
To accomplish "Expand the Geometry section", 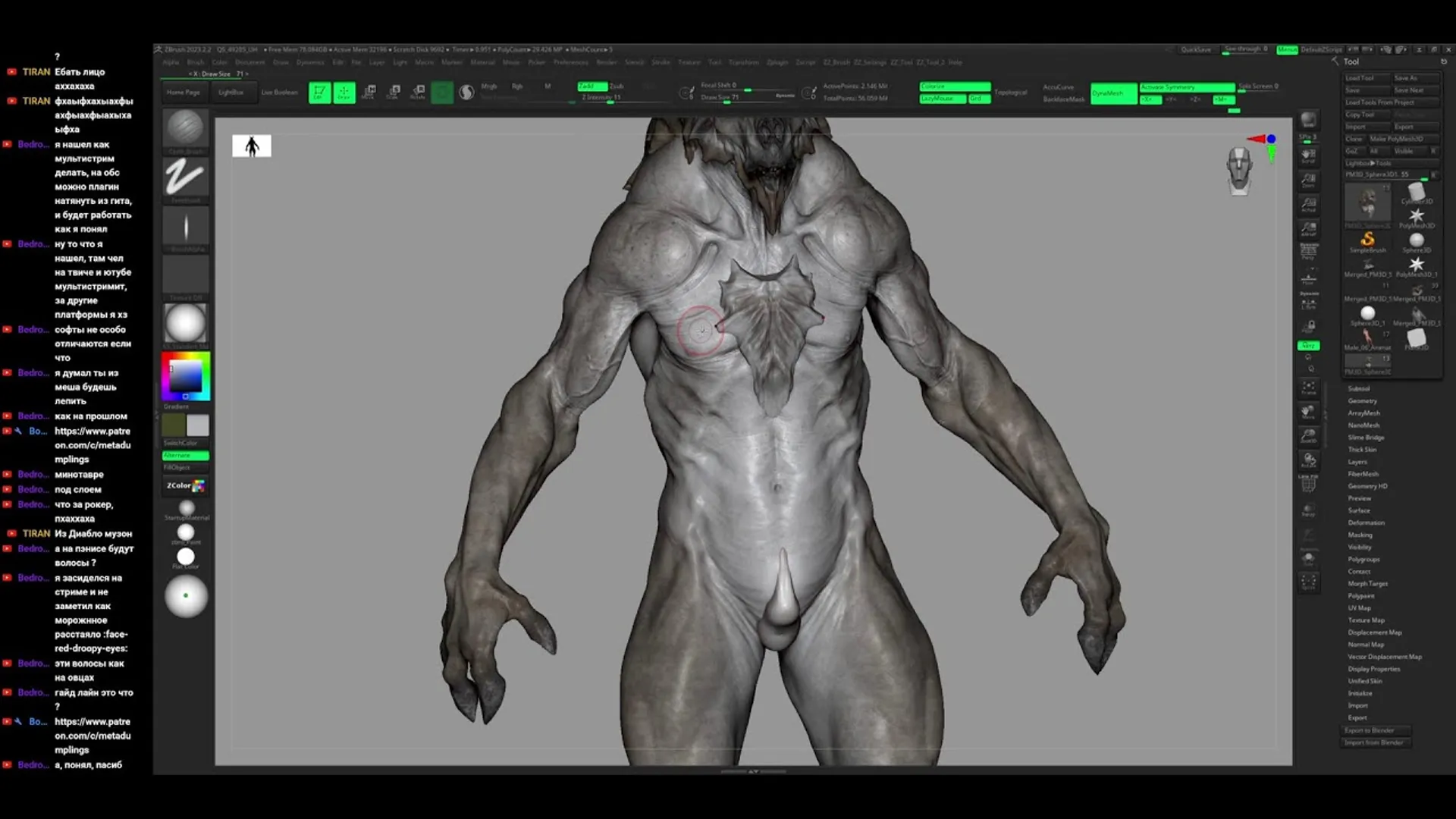I will pyautogui.click(x=1362, y=400).
